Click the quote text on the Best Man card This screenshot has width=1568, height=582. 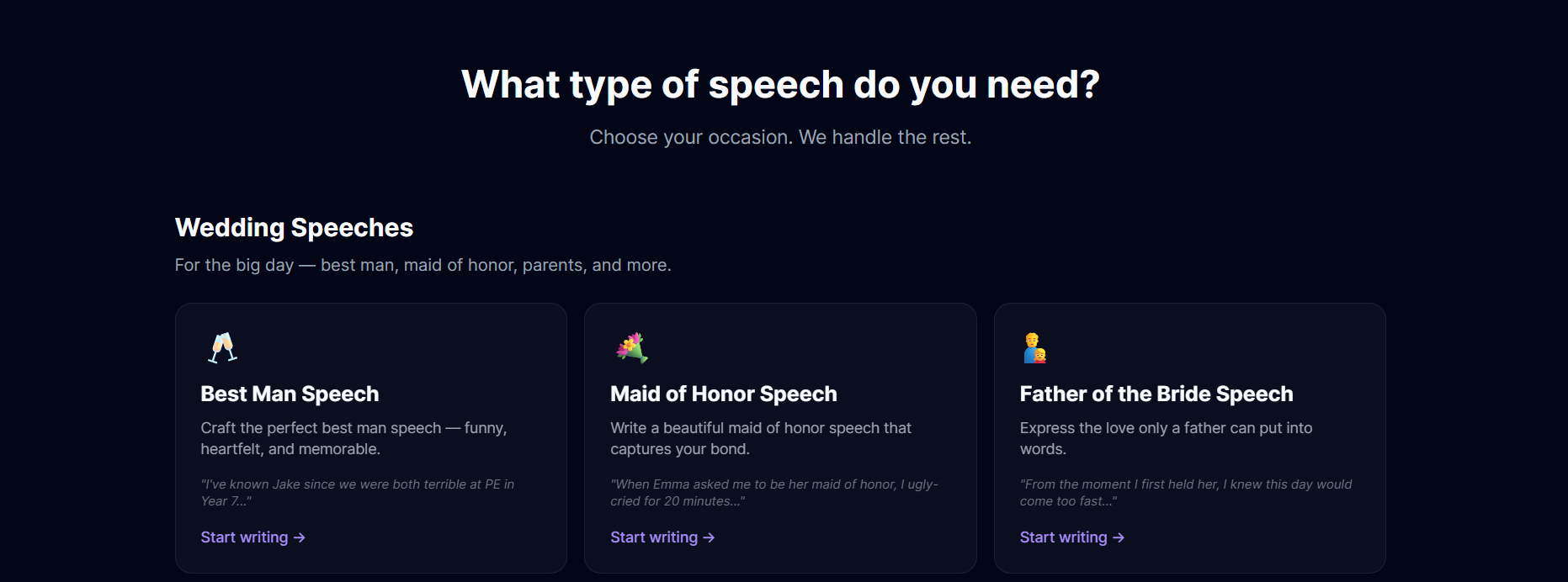click(x=357, y=492)
